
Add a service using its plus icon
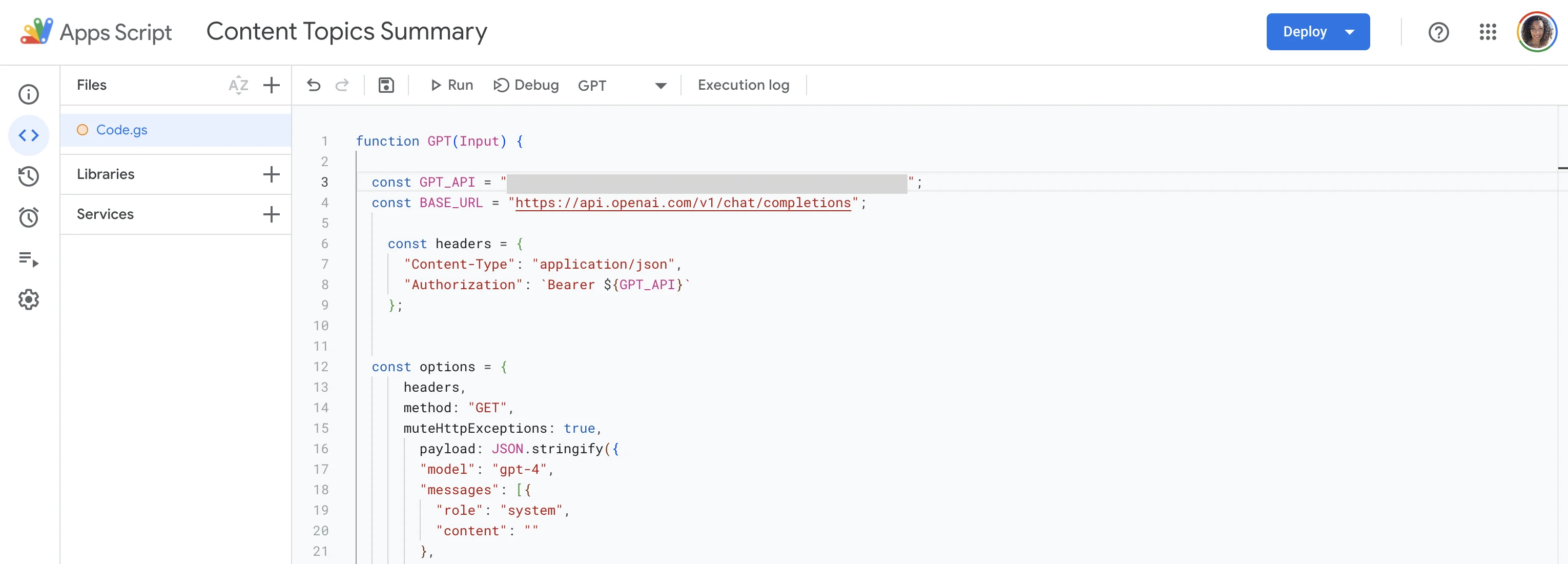click(x=272, y=214)
